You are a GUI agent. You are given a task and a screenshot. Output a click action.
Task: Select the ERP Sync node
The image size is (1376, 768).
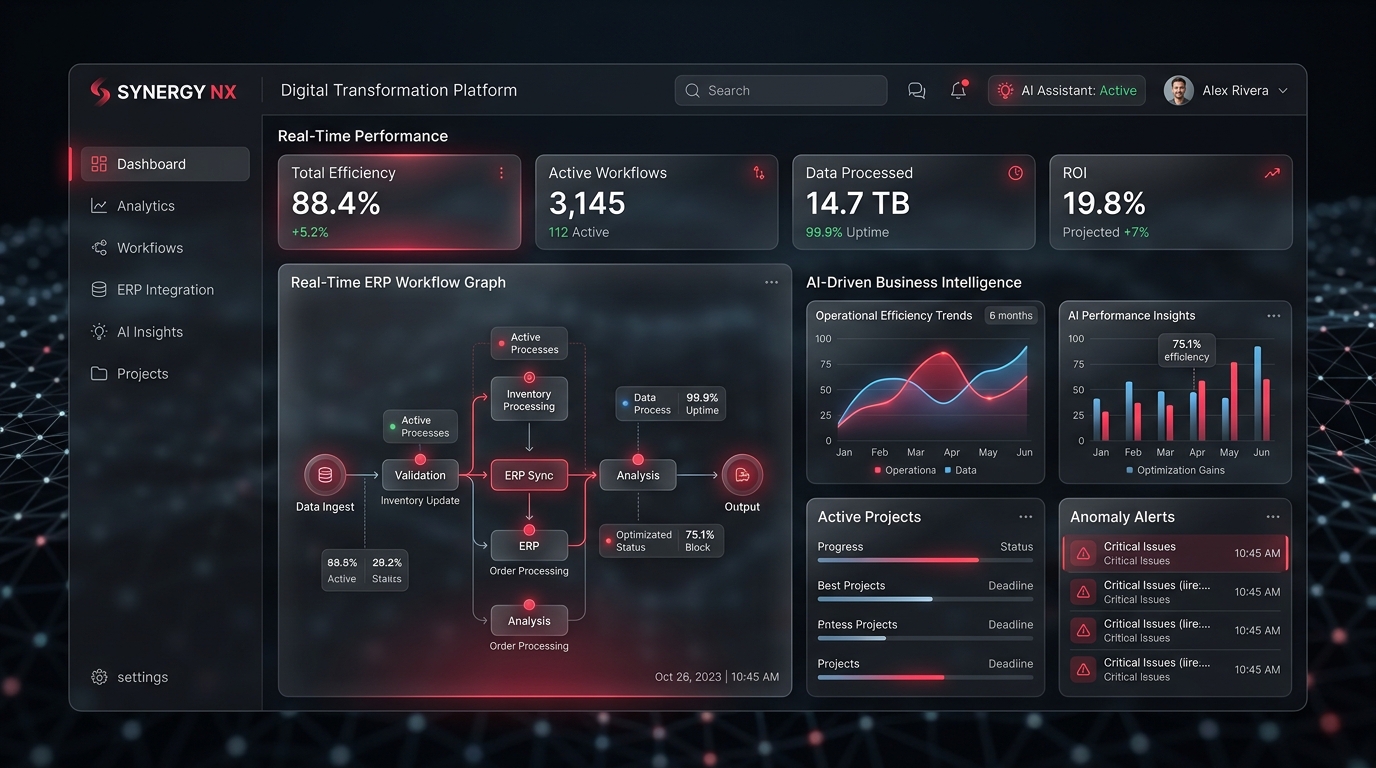[x=529, y=475]
